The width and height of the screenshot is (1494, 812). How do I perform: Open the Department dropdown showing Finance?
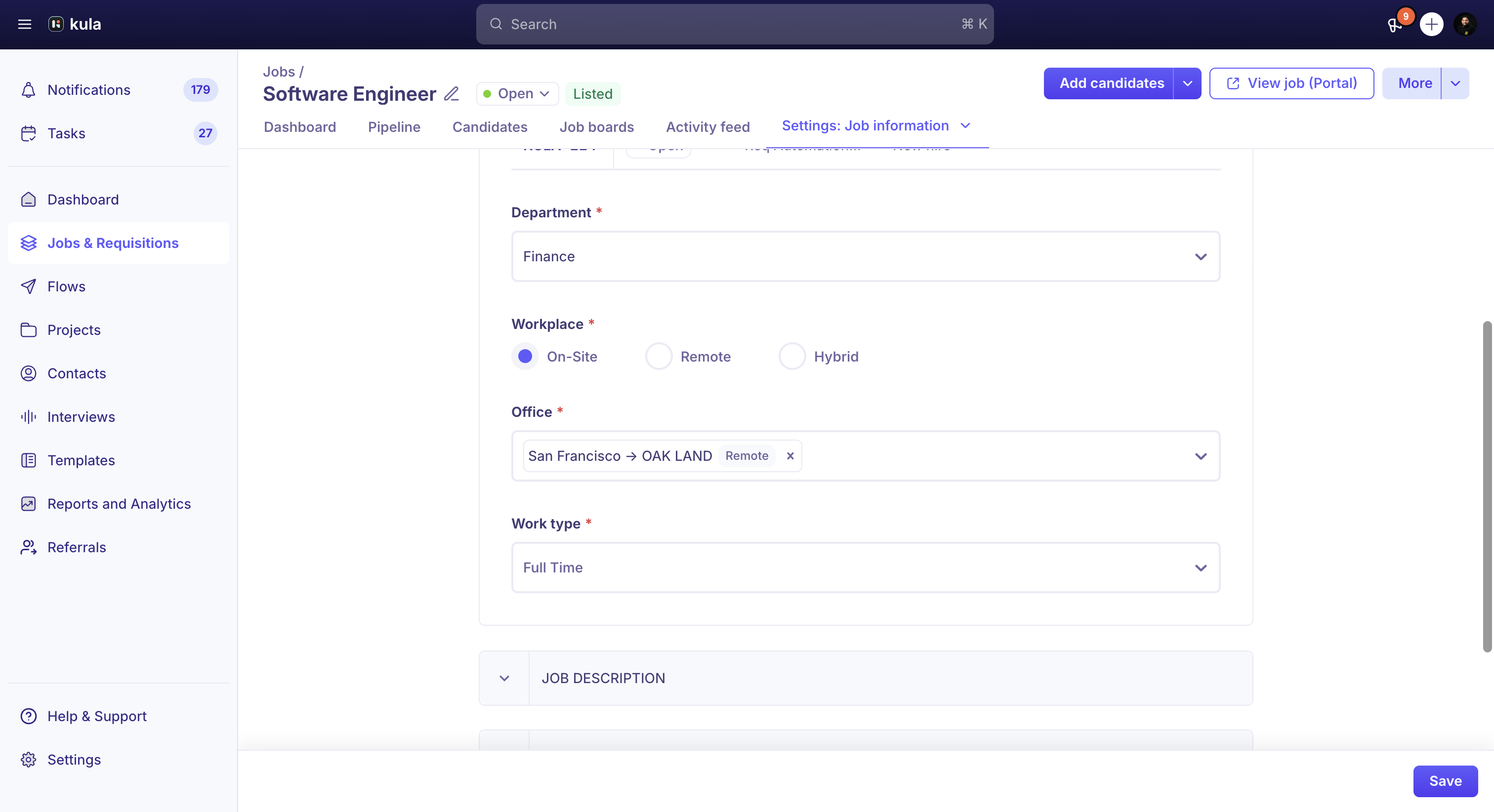click(x=865, y=256)
